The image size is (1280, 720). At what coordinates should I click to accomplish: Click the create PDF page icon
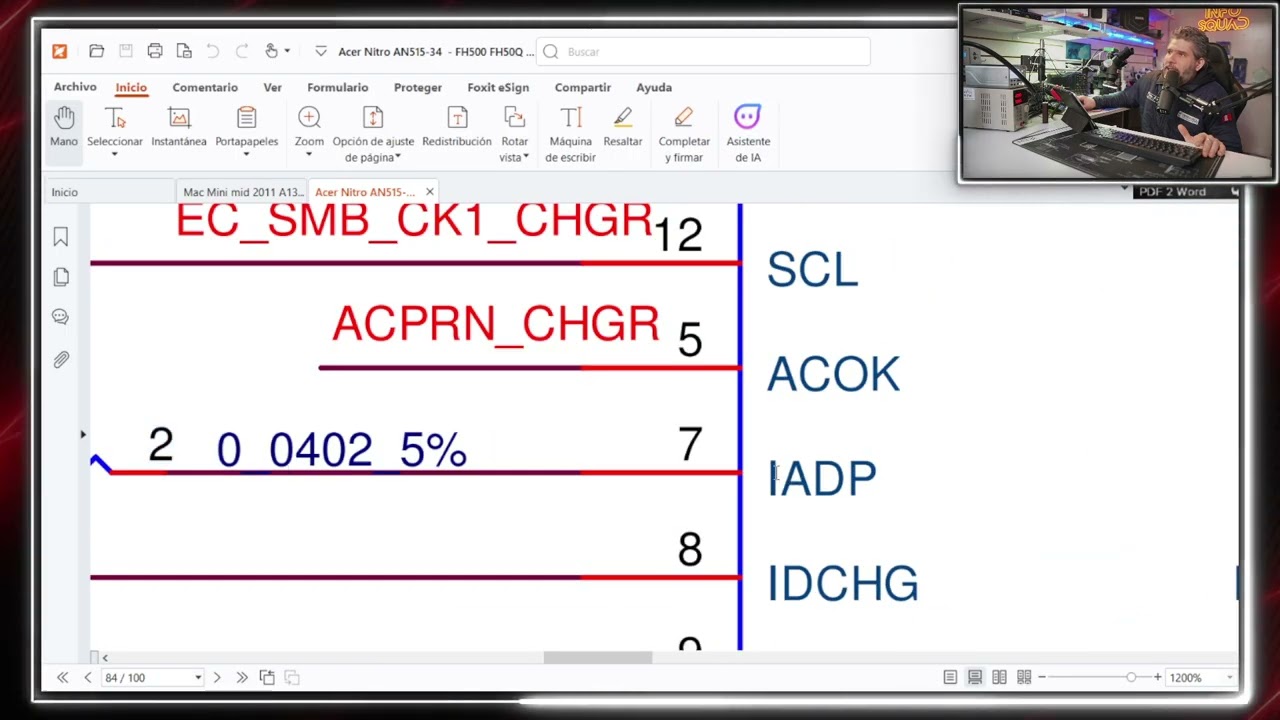coord(184,51)
